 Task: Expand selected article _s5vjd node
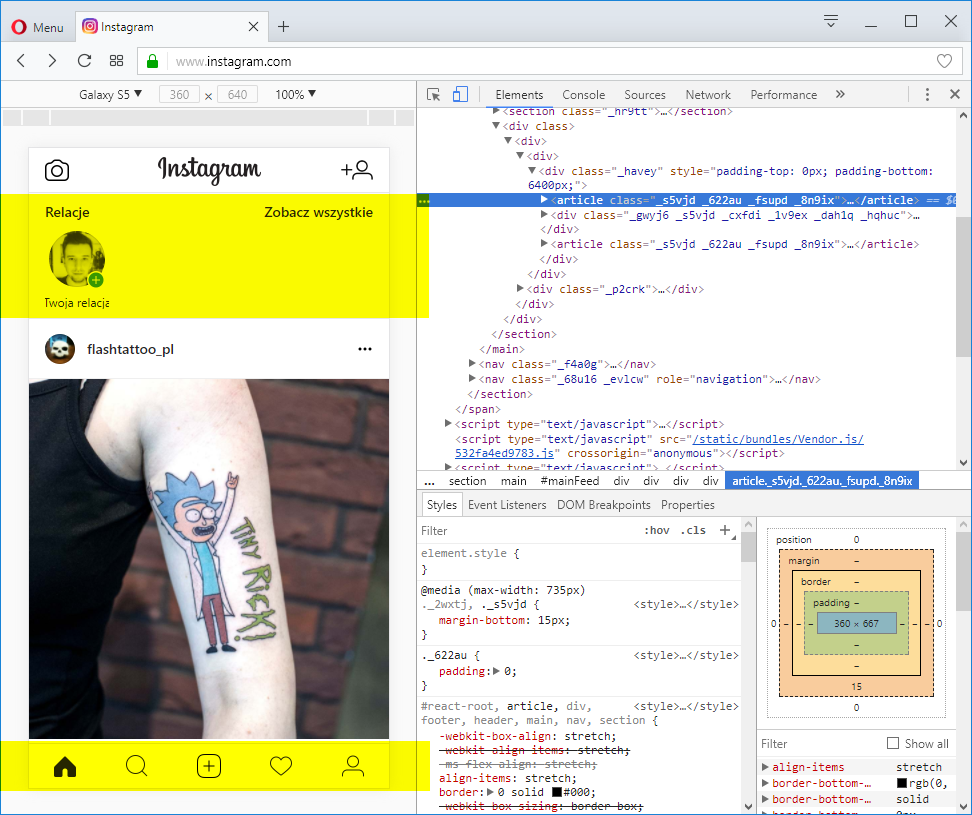[x=544, y=200]
